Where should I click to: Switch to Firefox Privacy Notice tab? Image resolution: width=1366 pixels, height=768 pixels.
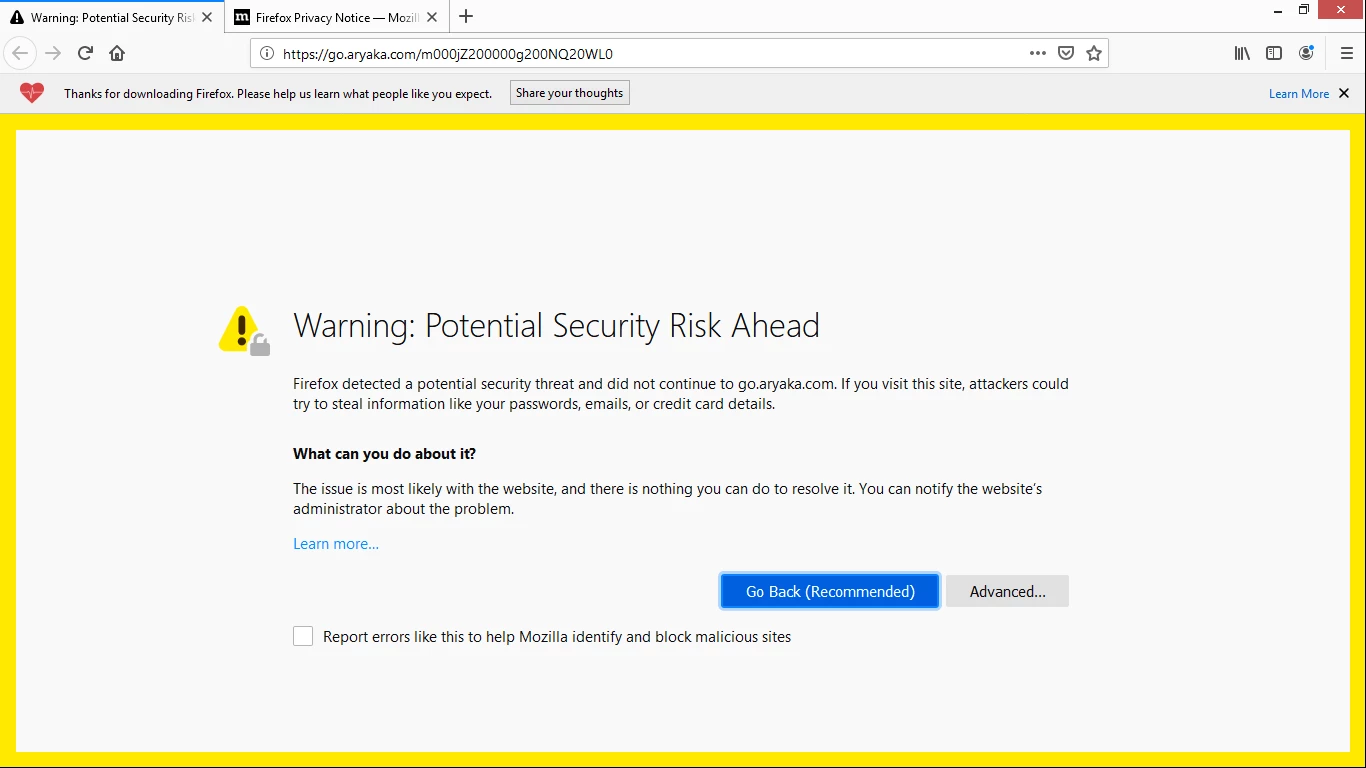[337, 17]
